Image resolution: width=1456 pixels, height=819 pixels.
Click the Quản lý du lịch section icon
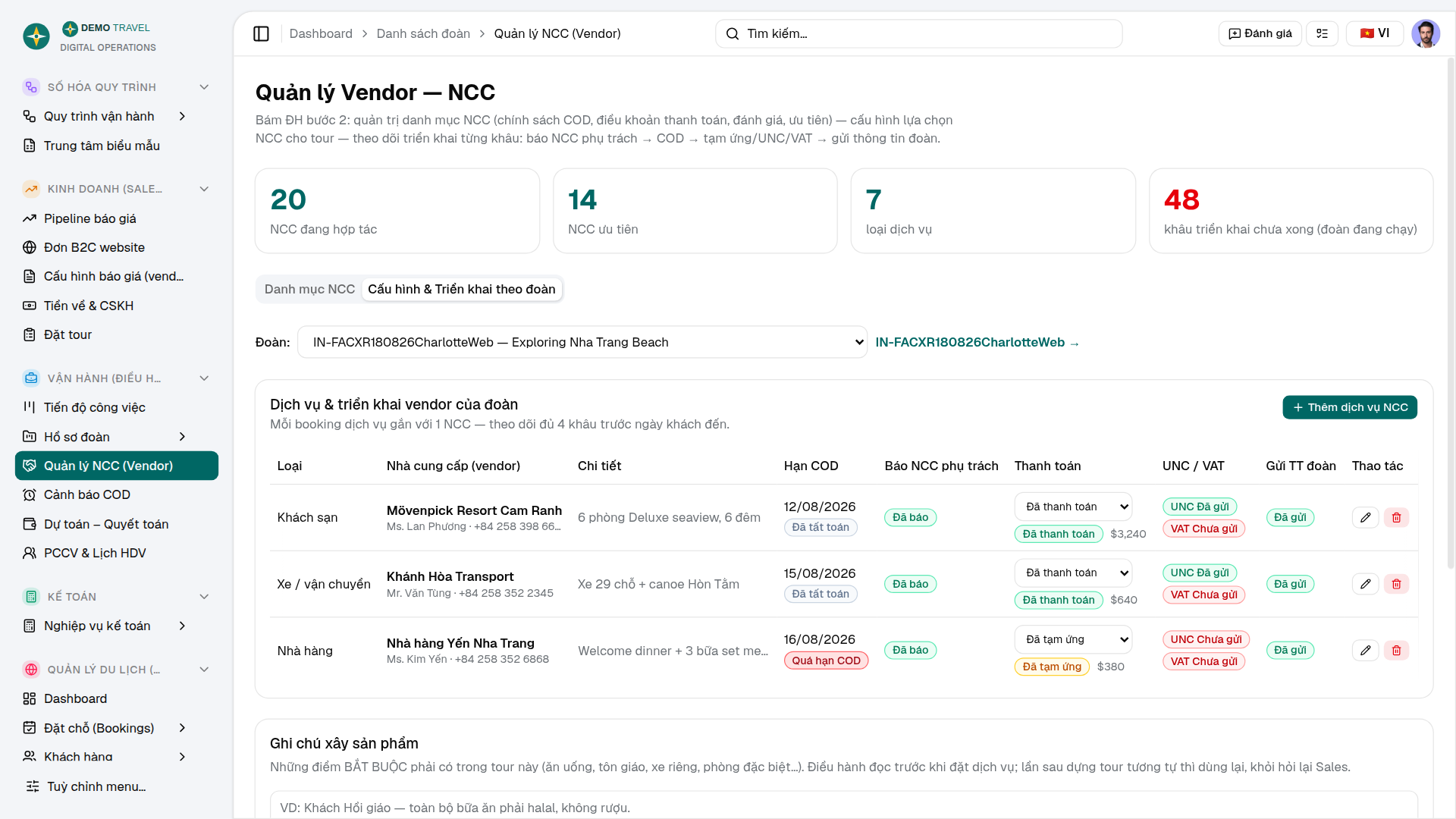pyautogui.click(x=31, y=670)
